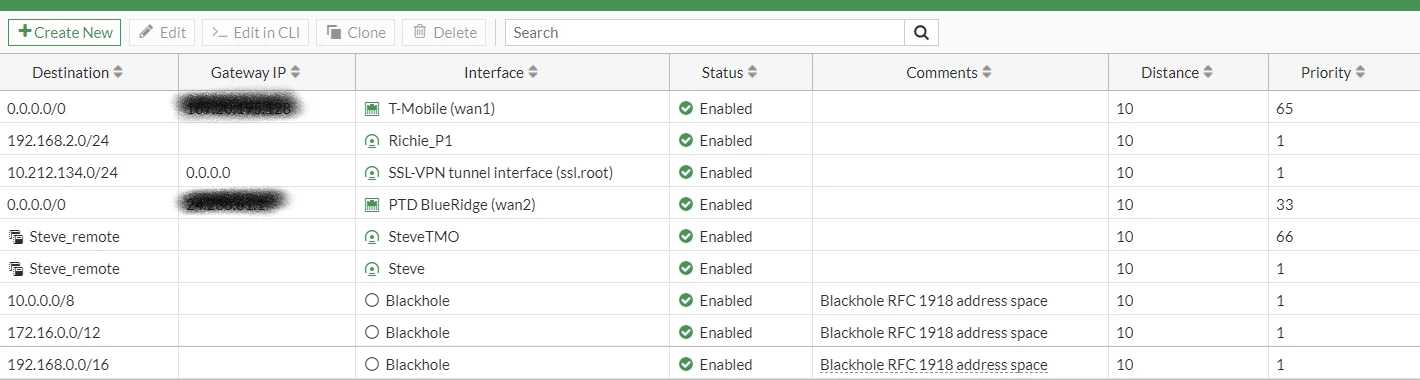Click Blackhole icon in 10.0.0.0/8 row
The image size is (1420, 380).
pos(372,300)
